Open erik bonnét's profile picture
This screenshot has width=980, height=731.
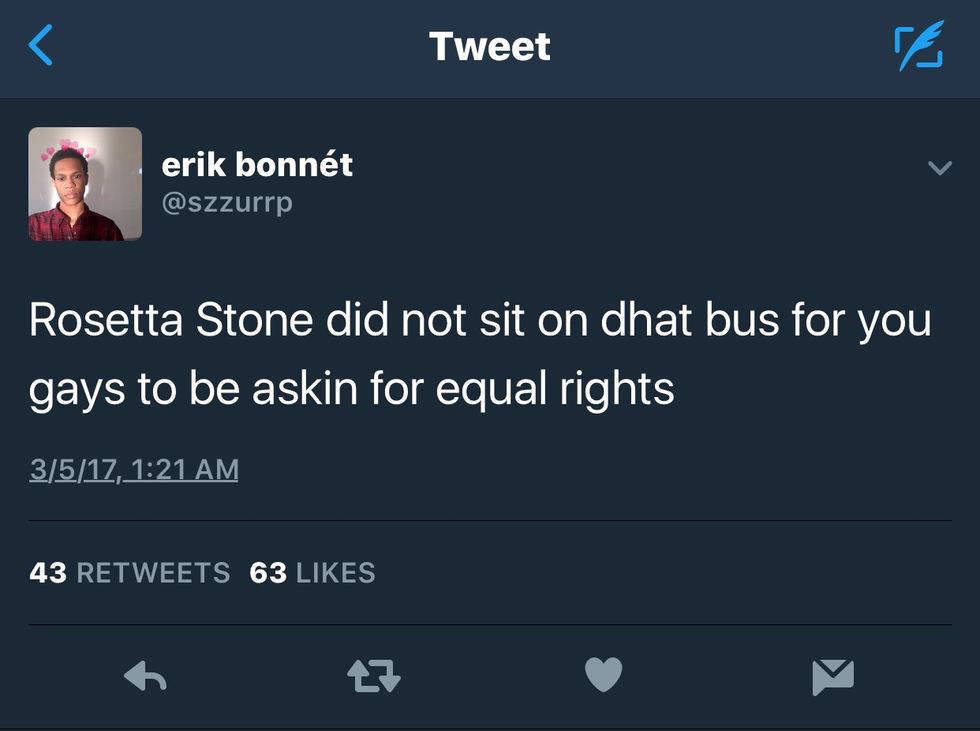point(85,184)
